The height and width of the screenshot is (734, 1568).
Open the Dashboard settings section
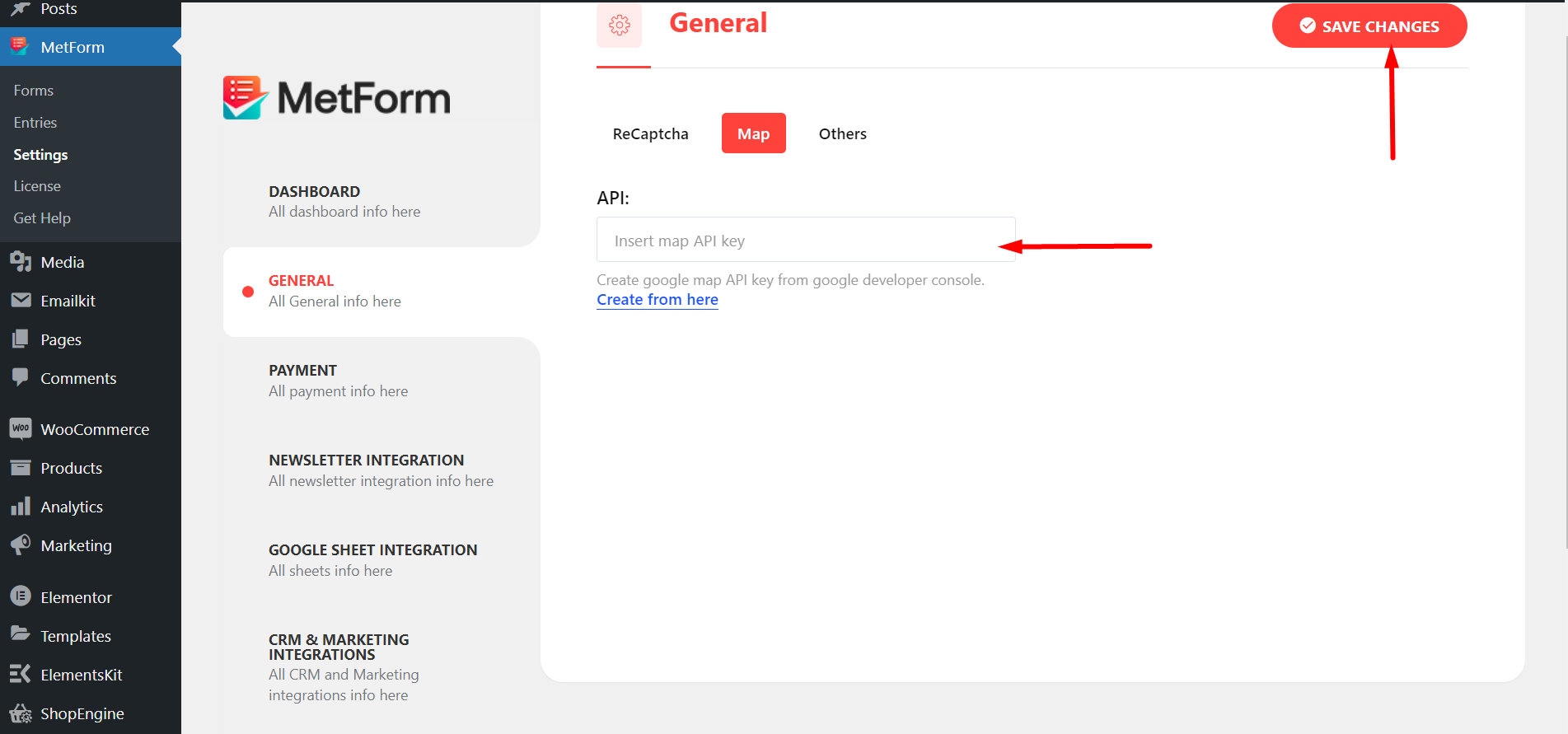tap(381, 202)
